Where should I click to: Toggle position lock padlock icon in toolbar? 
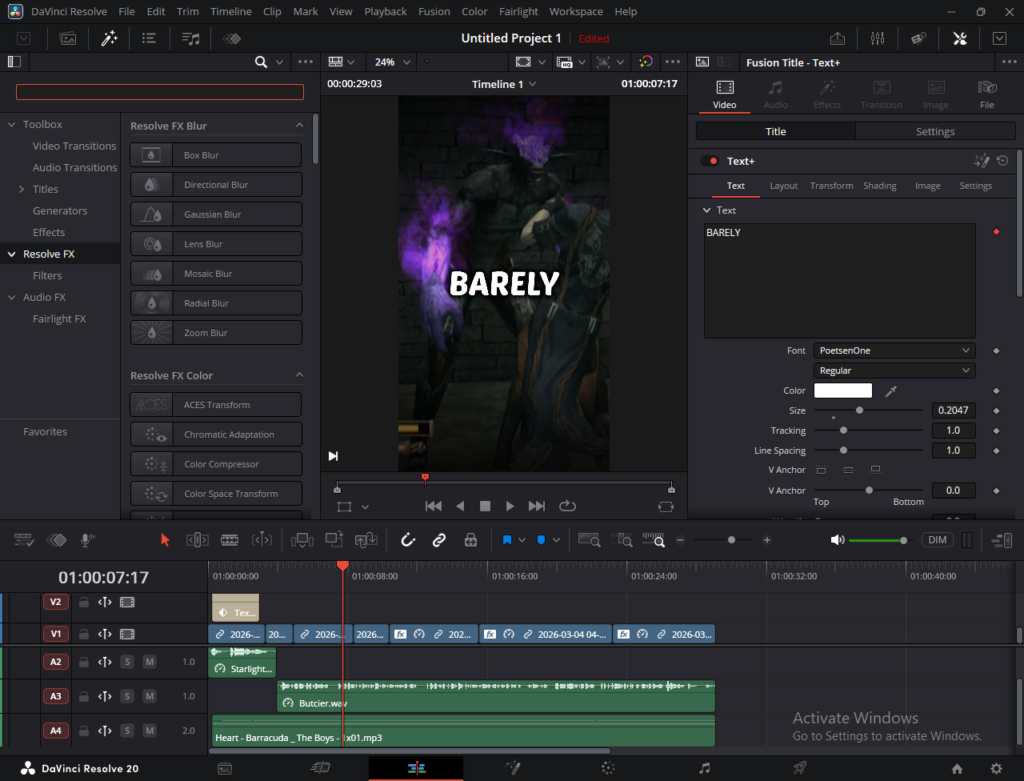470,540
